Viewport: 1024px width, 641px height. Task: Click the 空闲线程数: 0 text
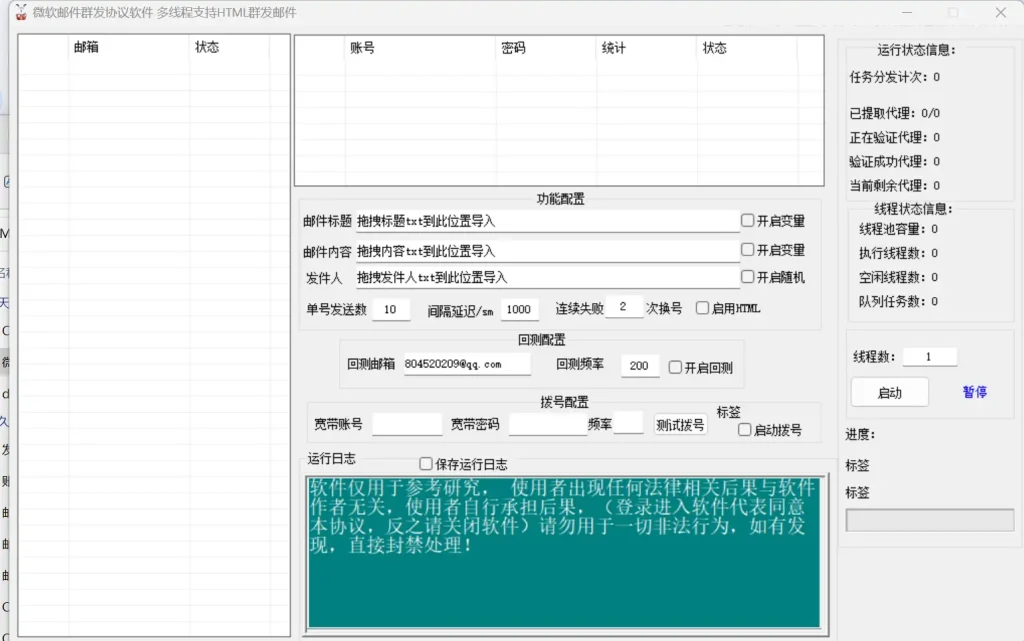coord(898,277)
